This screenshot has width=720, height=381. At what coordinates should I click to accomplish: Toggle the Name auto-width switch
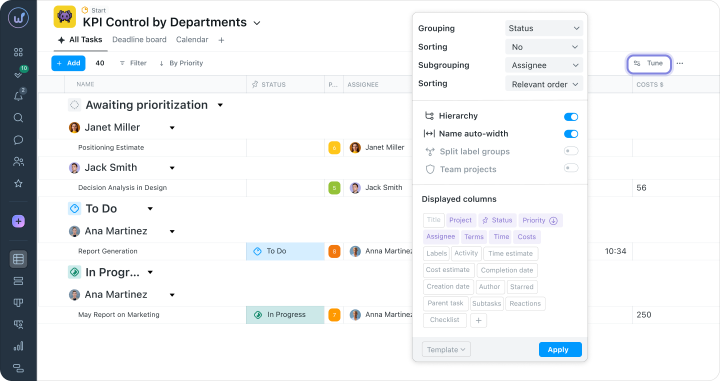pyautogui.click(x=571, y=134)
